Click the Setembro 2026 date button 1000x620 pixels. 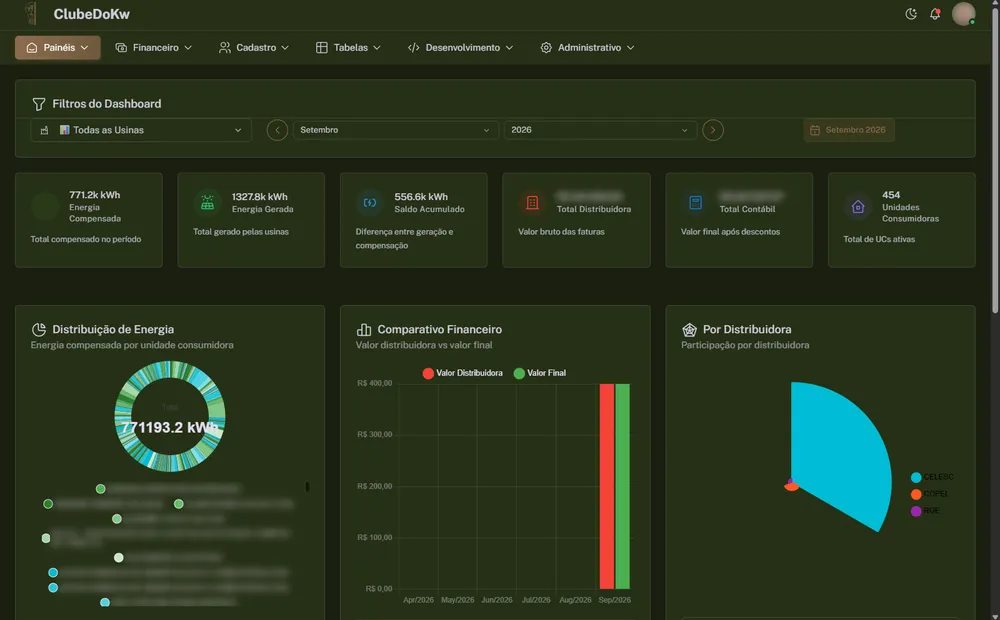point(848,130)
